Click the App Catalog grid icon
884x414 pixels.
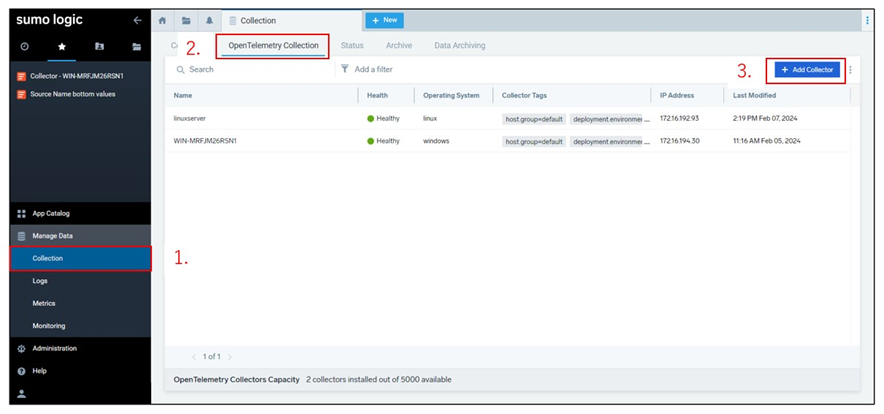click(x=21, y=214)
